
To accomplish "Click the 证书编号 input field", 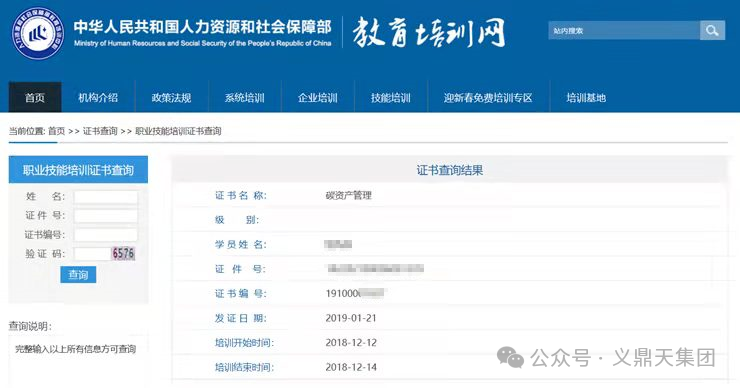I will 106,235.
